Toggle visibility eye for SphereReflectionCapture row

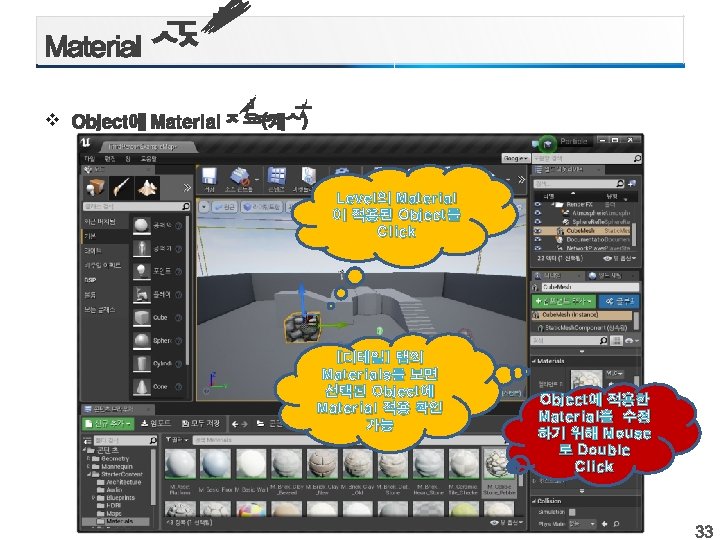(x=538, y=222)
